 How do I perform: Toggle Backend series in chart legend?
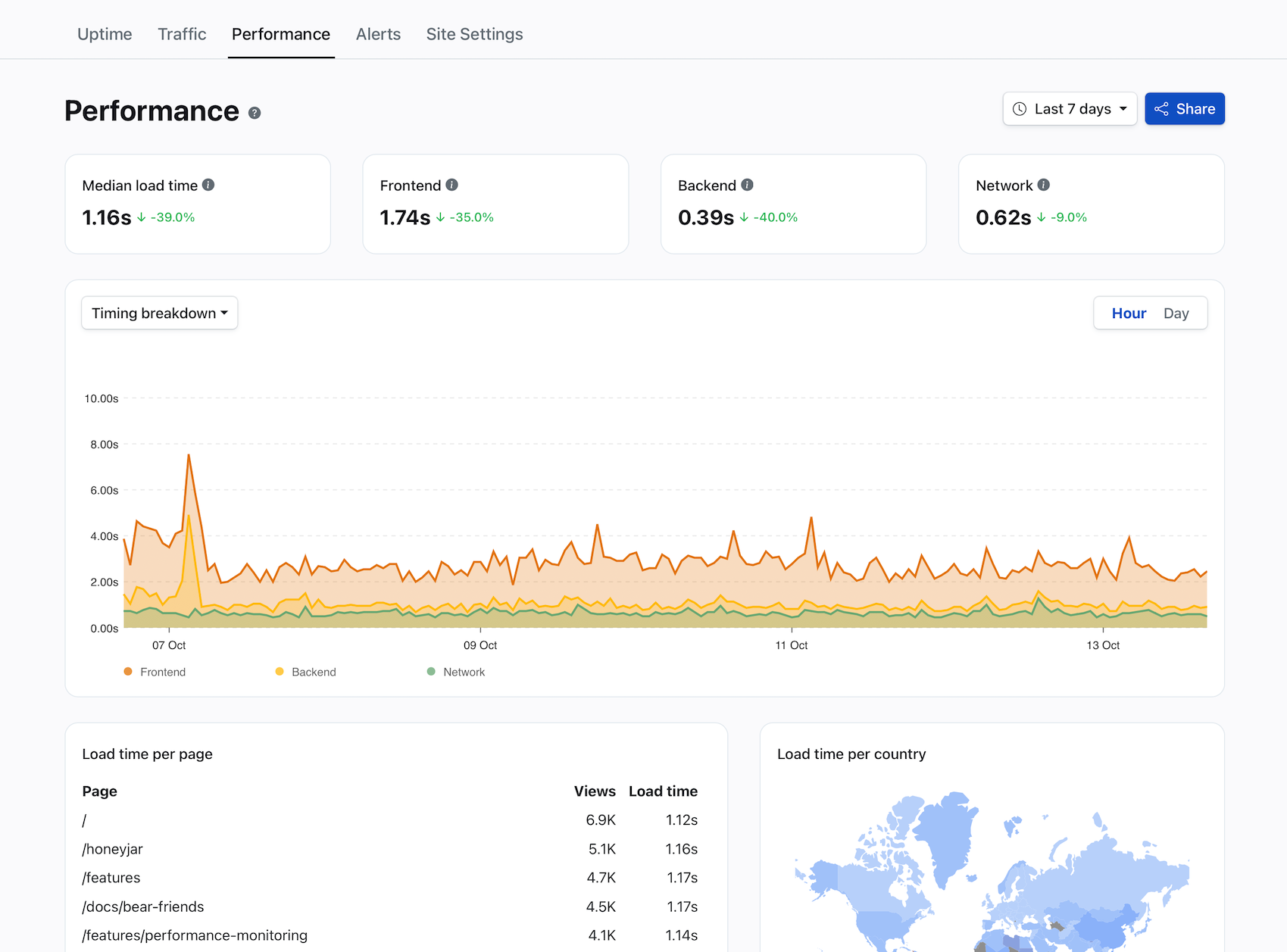(x=306, y=672)
